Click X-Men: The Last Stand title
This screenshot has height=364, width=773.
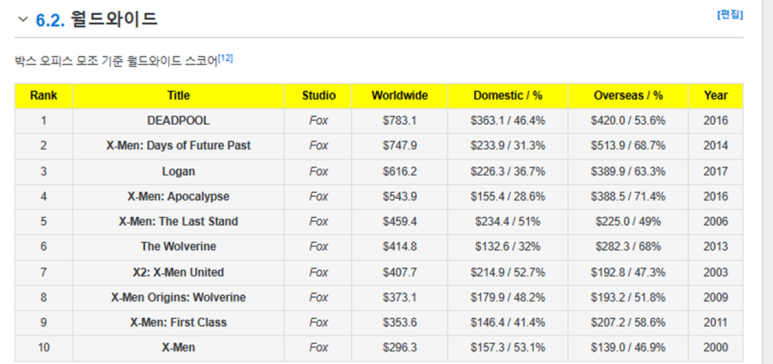[178, 222]
